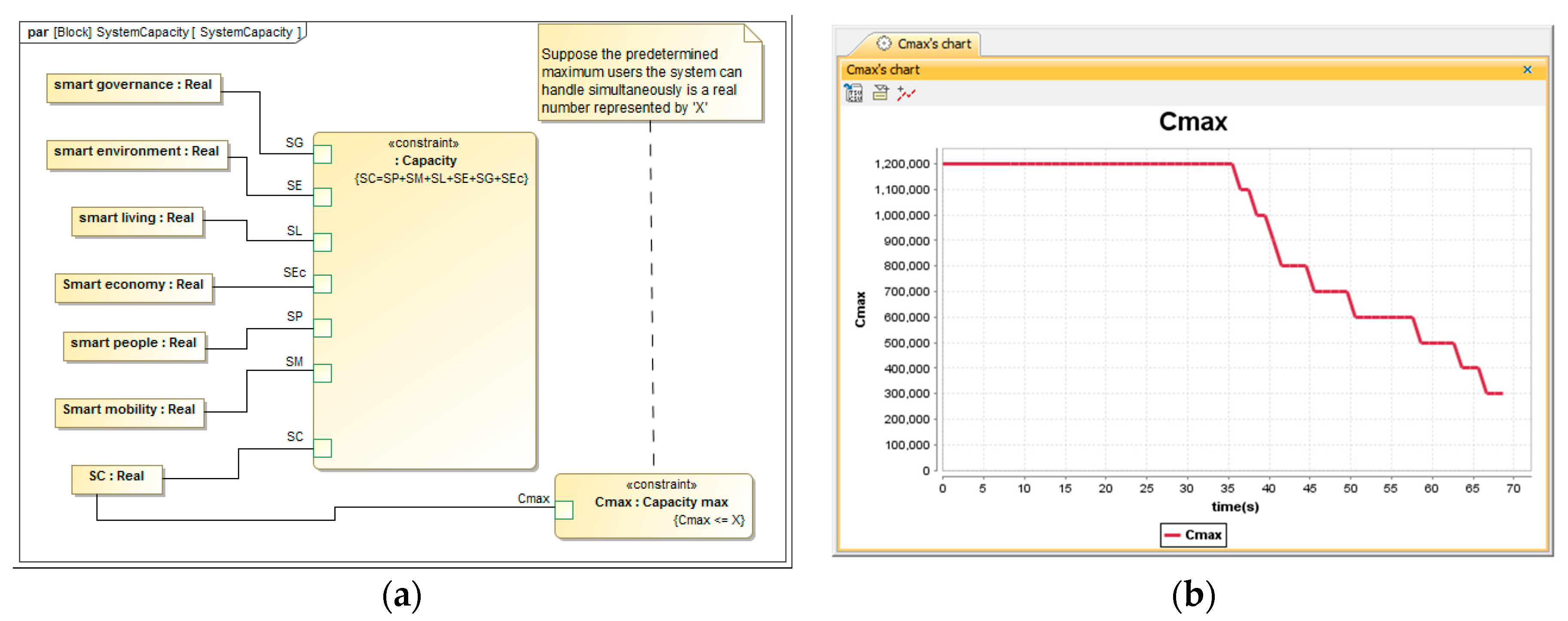Click the par SystemCapacity diagram header label

point(163,32)
